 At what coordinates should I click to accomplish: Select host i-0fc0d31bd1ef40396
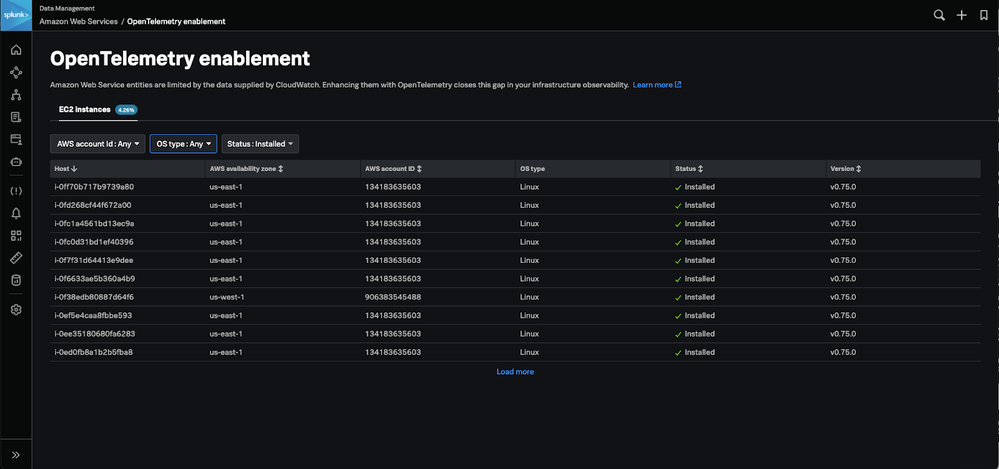(94, 242)
